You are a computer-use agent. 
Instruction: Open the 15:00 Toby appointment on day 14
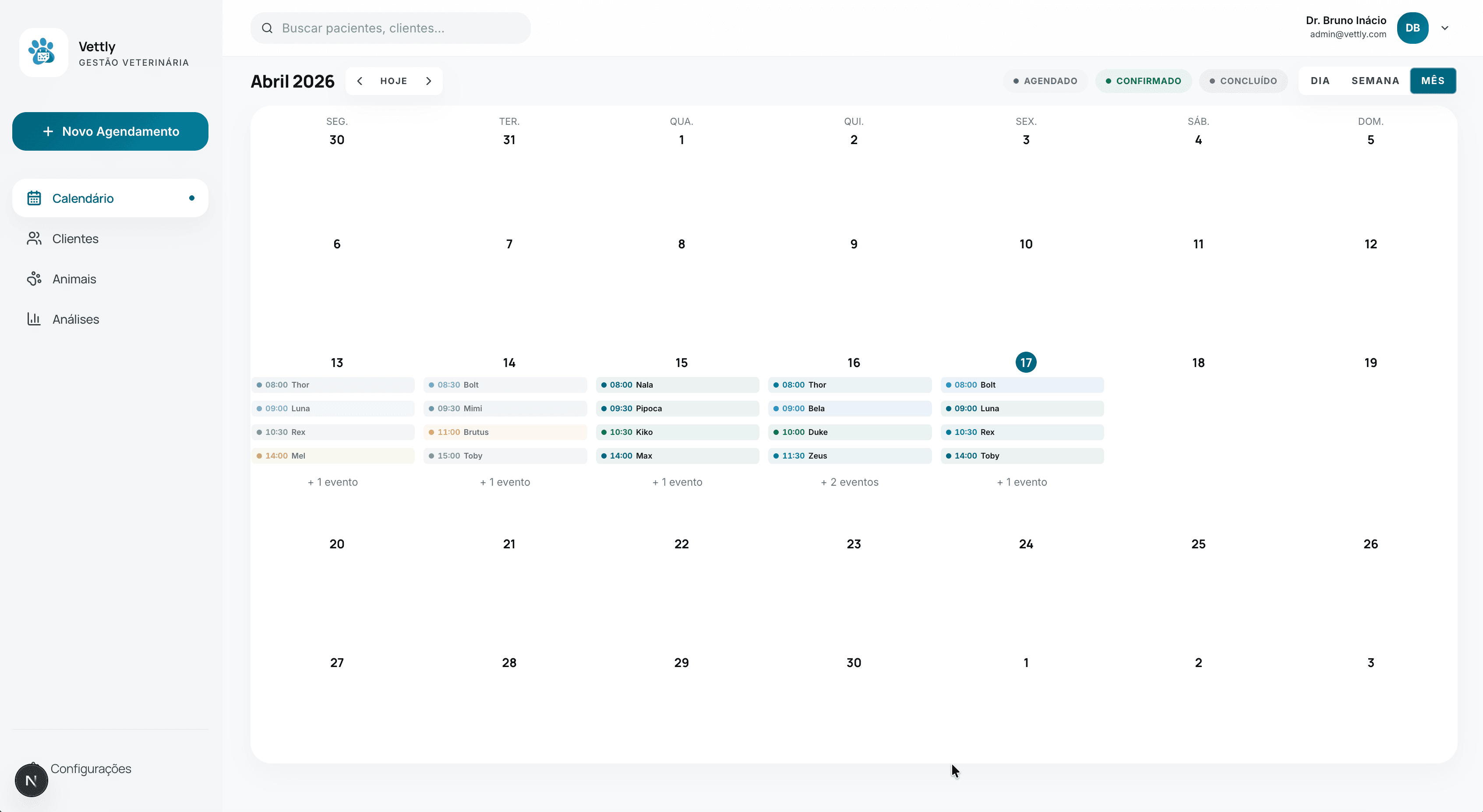point(505,455)
